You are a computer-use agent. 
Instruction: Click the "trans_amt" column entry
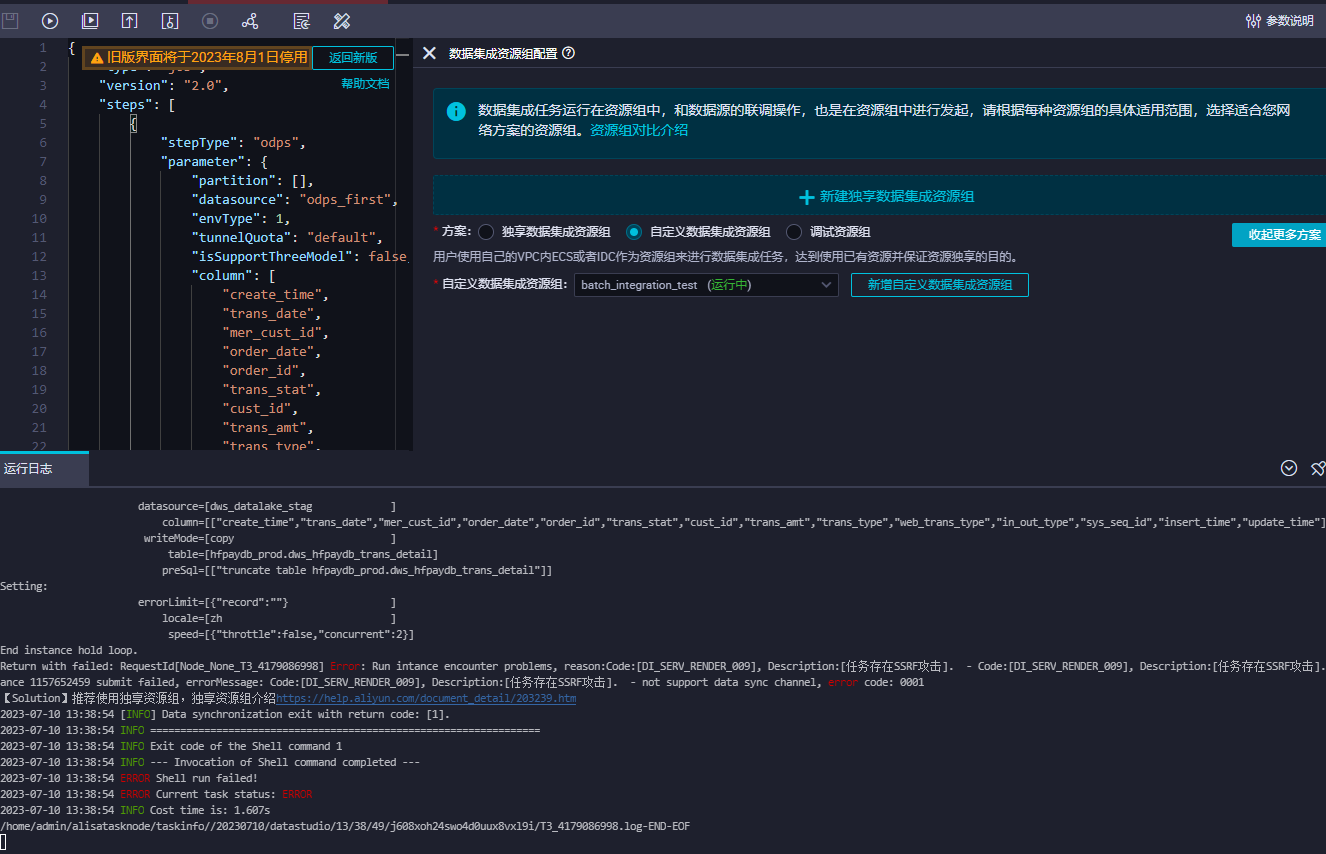268,428
